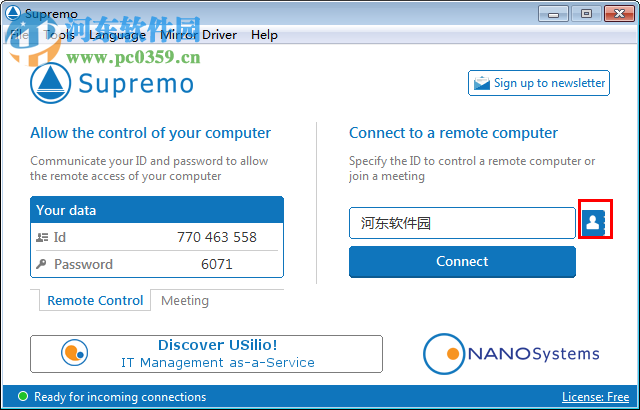This screenshot has width=640, height=410.
Task: Click the Supremo sailboat logo
Action: tap(51, 83)
